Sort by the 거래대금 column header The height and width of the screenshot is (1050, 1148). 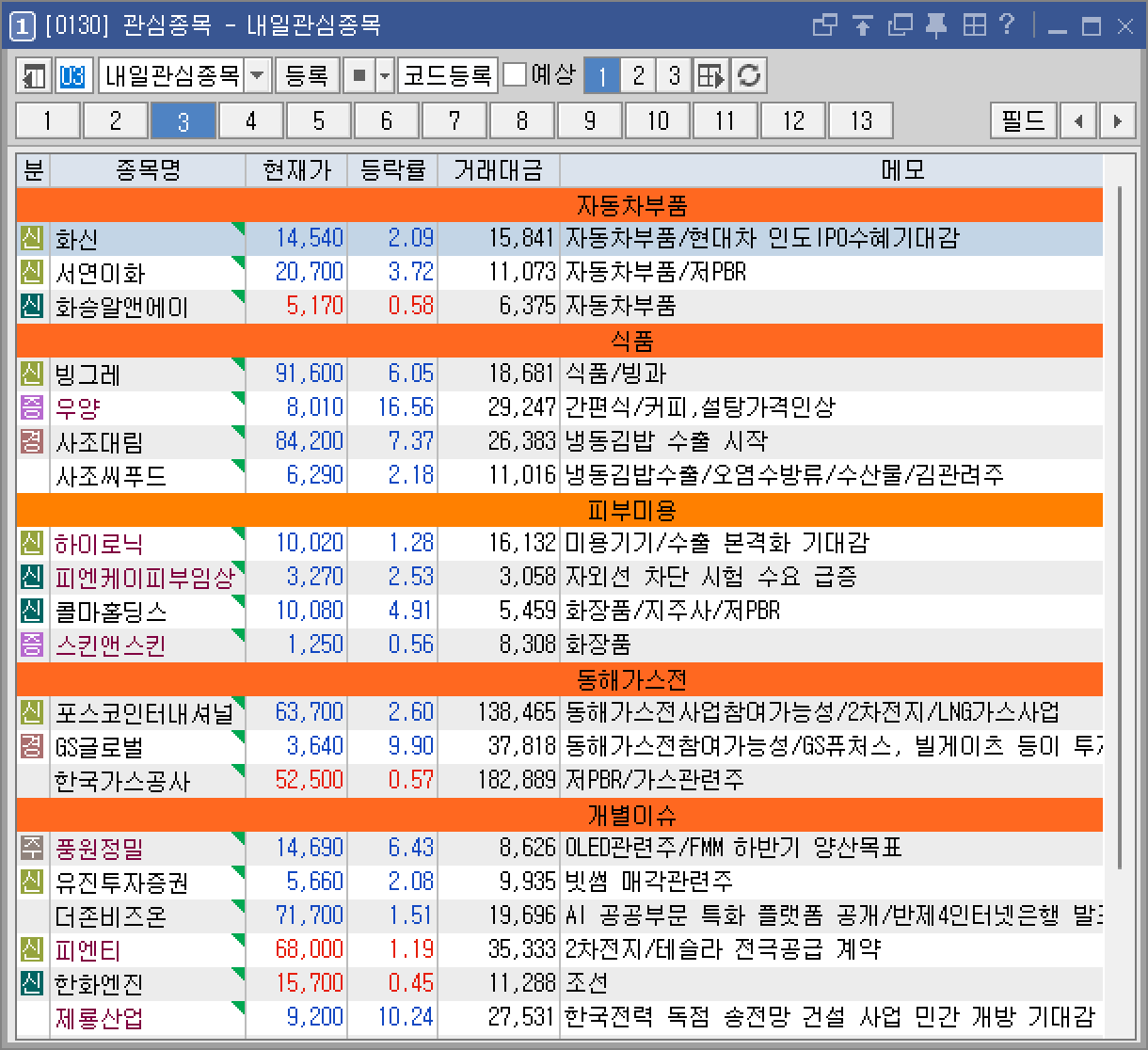point(499,170)
